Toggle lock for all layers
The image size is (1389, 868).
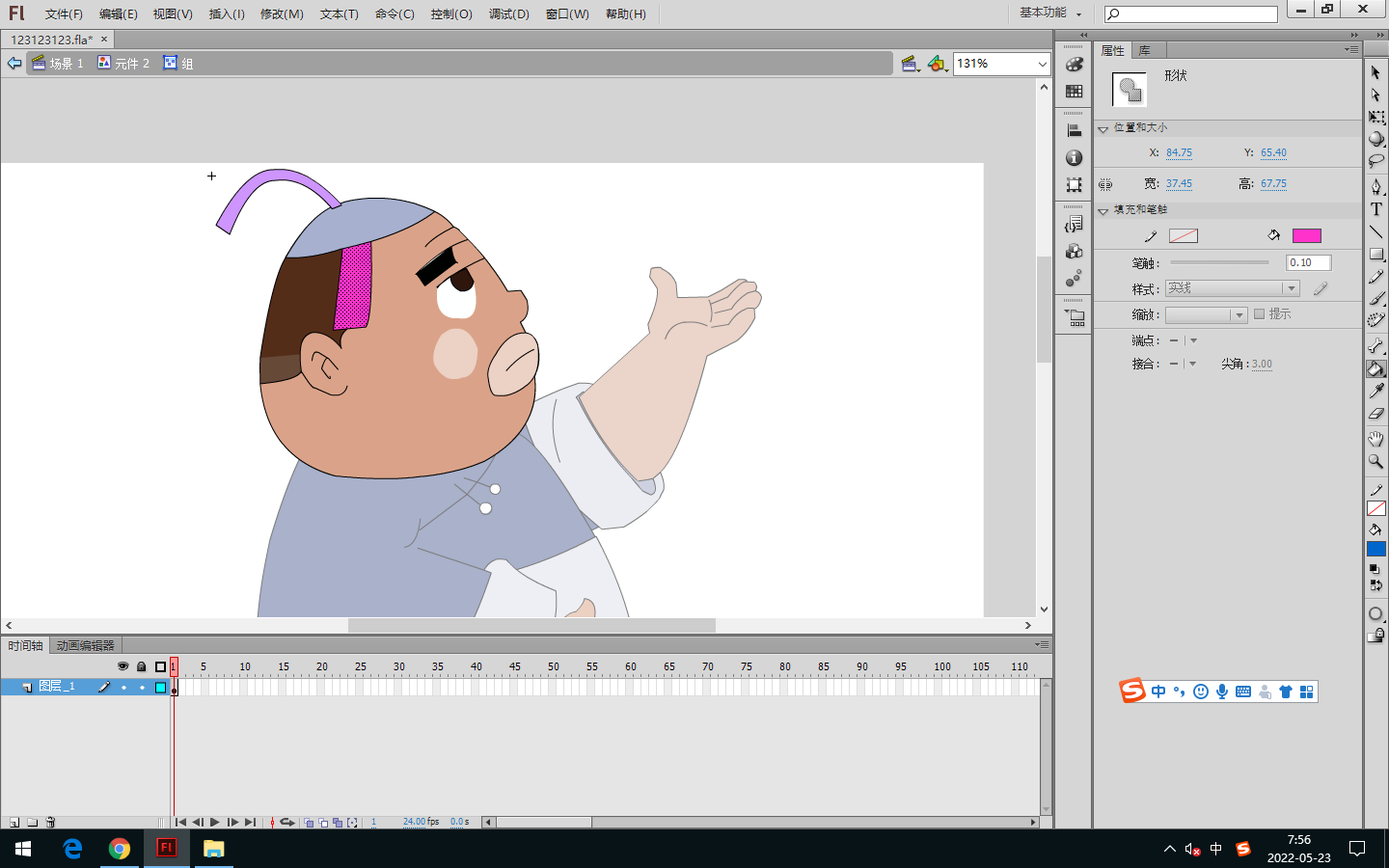click(x=142, y=666)
